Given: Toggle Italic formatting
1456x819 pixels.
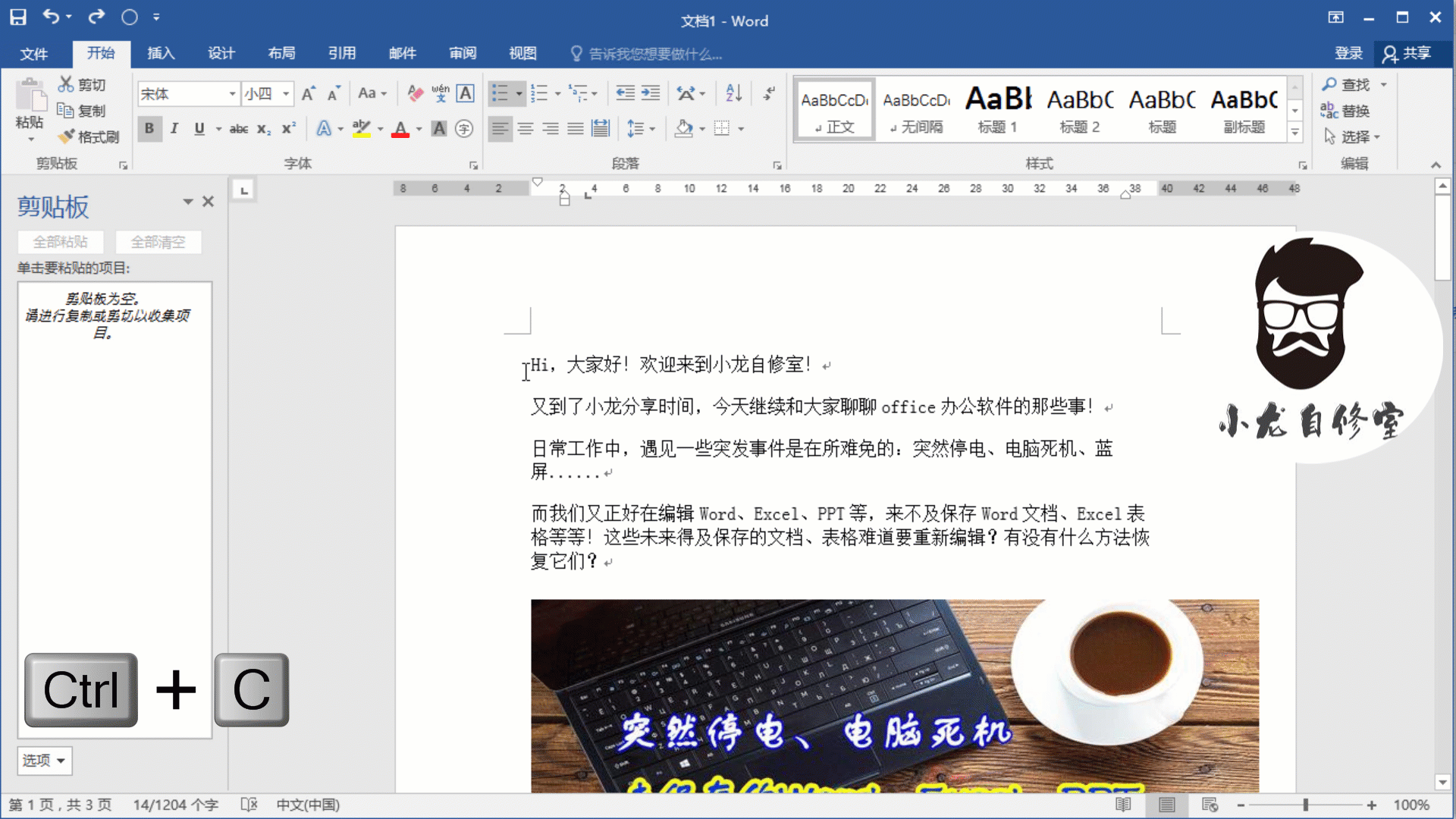Looking at the screenshot, I should [x=174, y=129].
